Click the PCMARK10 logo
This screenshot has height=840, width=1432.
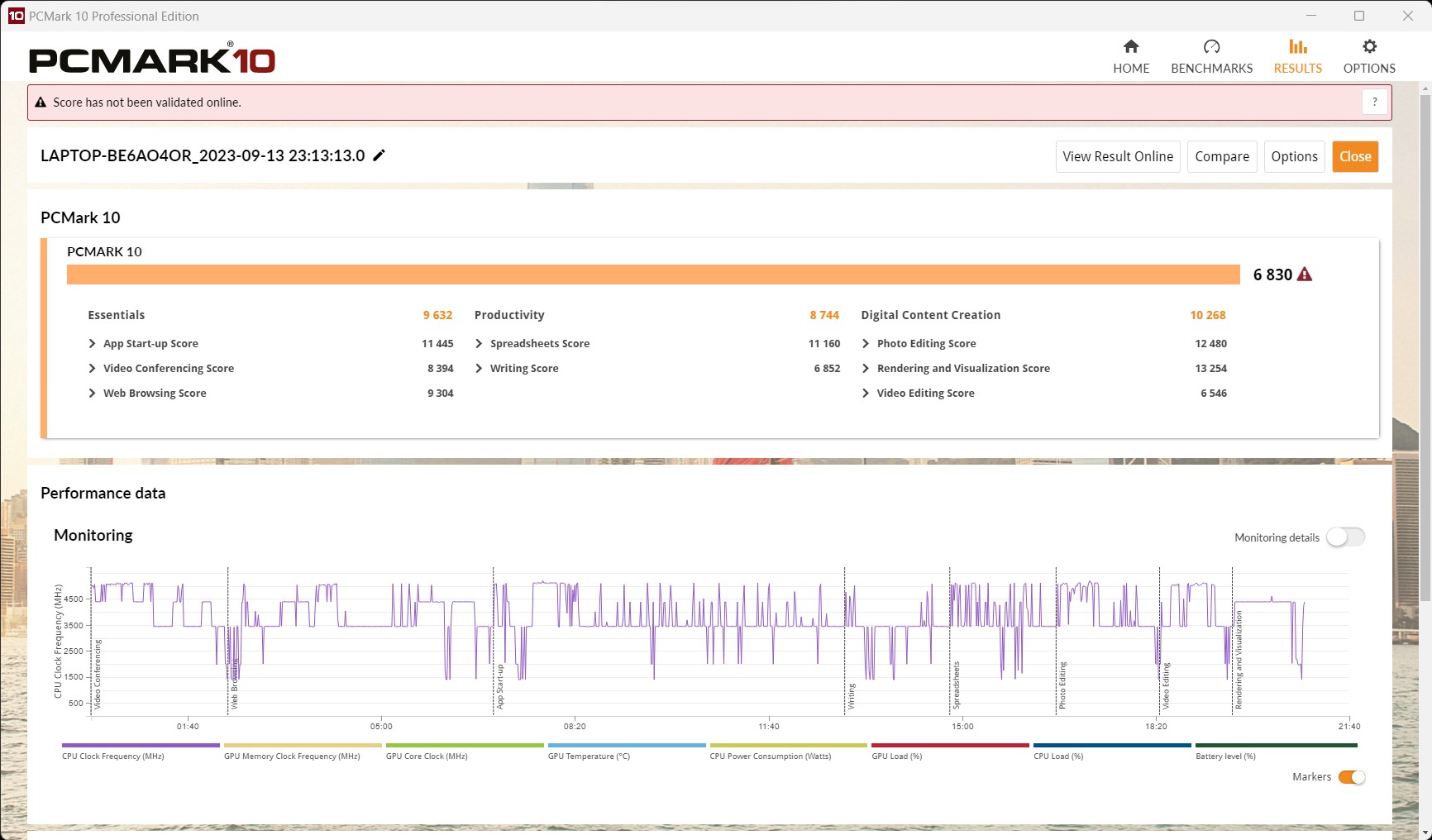click(152, 59)
